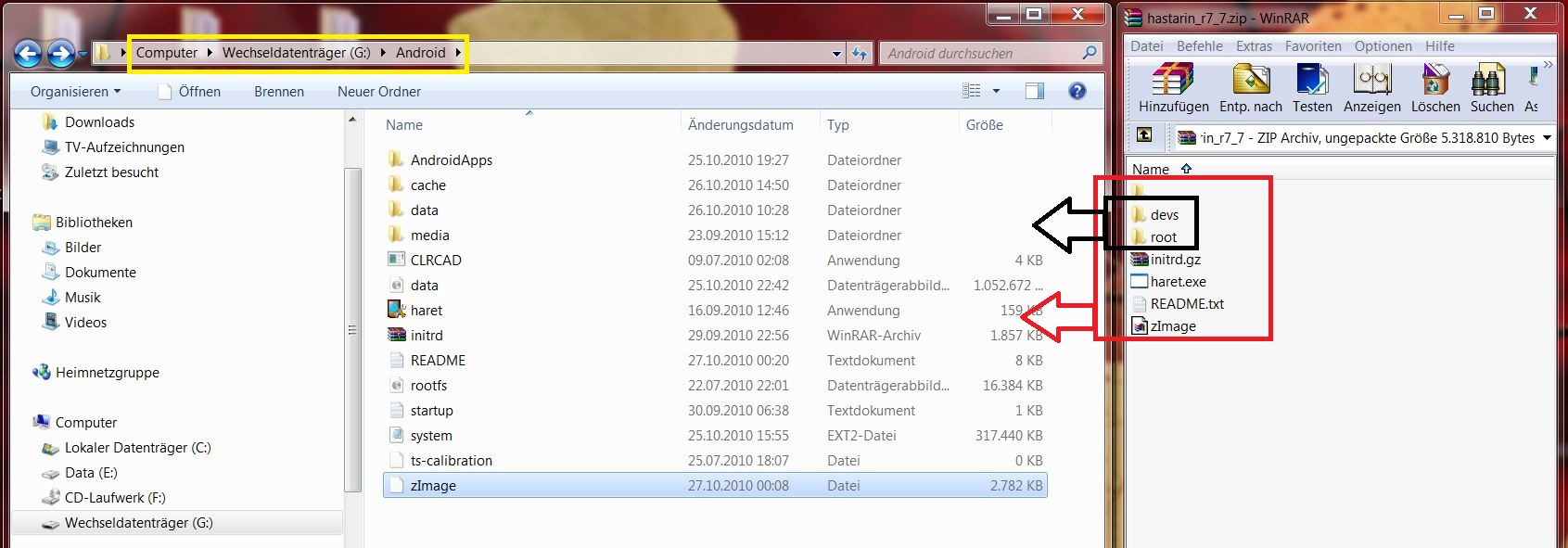Click the Anzeigen icon in WinRAR

1371,80
